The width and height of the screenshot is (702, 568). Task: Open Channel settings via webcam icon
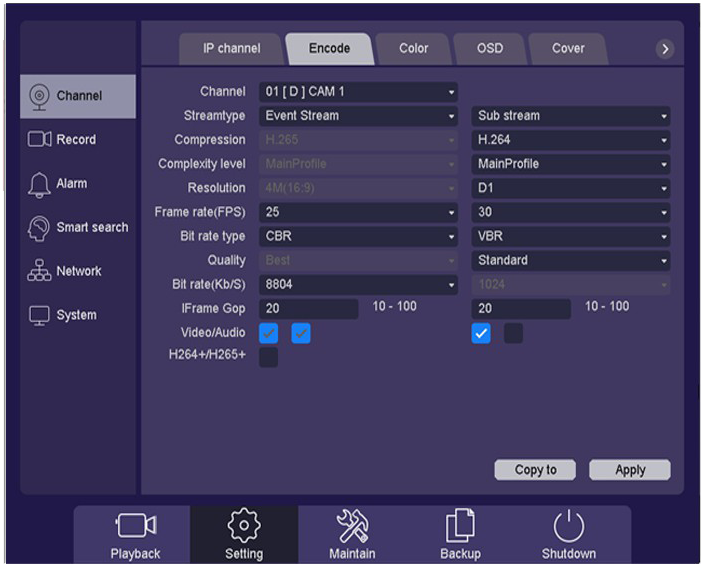tap(39, 97)
